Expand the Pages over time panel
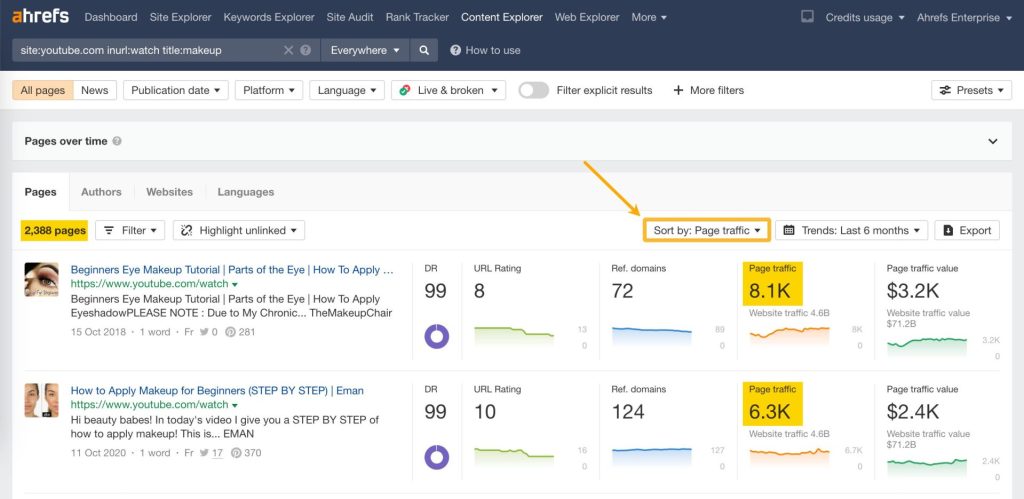Viewport: 1024px width, 499px height. 993,141
